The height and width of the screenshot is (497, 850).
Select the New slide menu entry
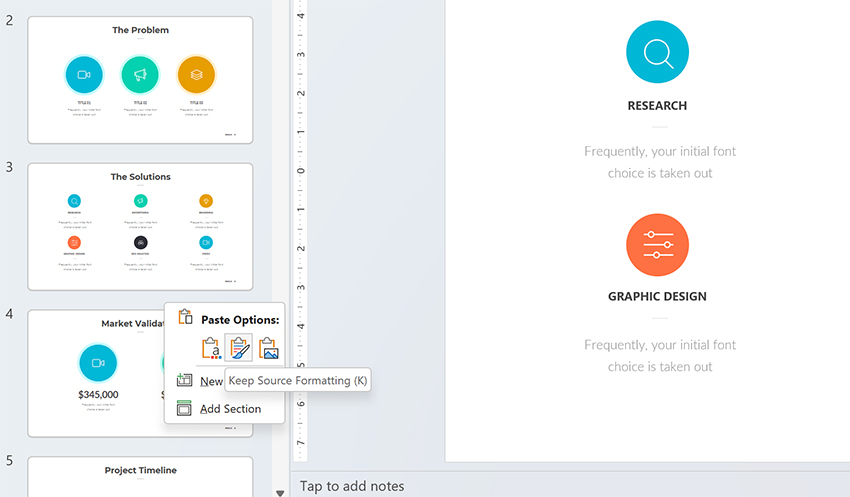[x=211, y=381]
